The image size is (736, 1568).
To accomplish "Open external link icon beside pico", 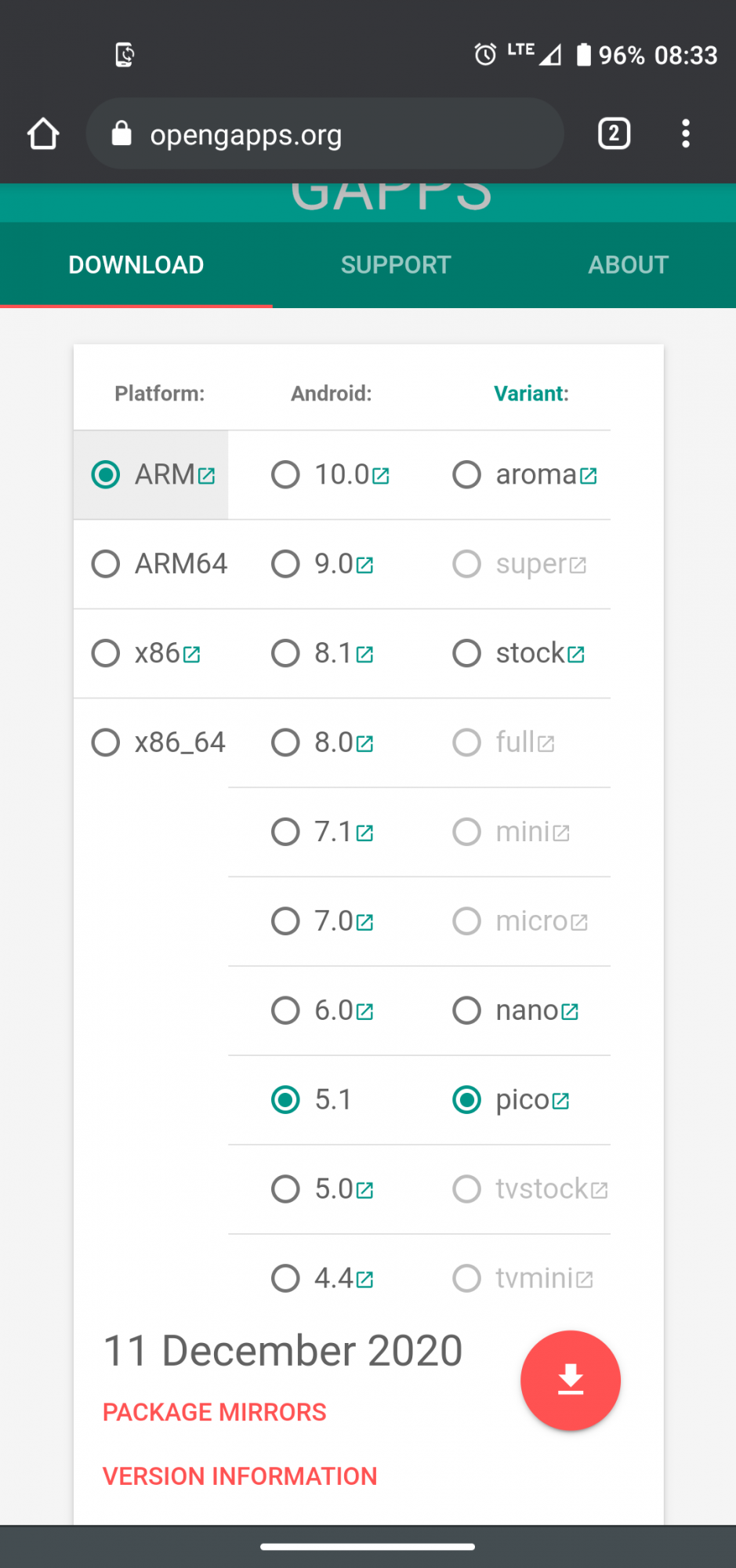I will coord(560,1101).
